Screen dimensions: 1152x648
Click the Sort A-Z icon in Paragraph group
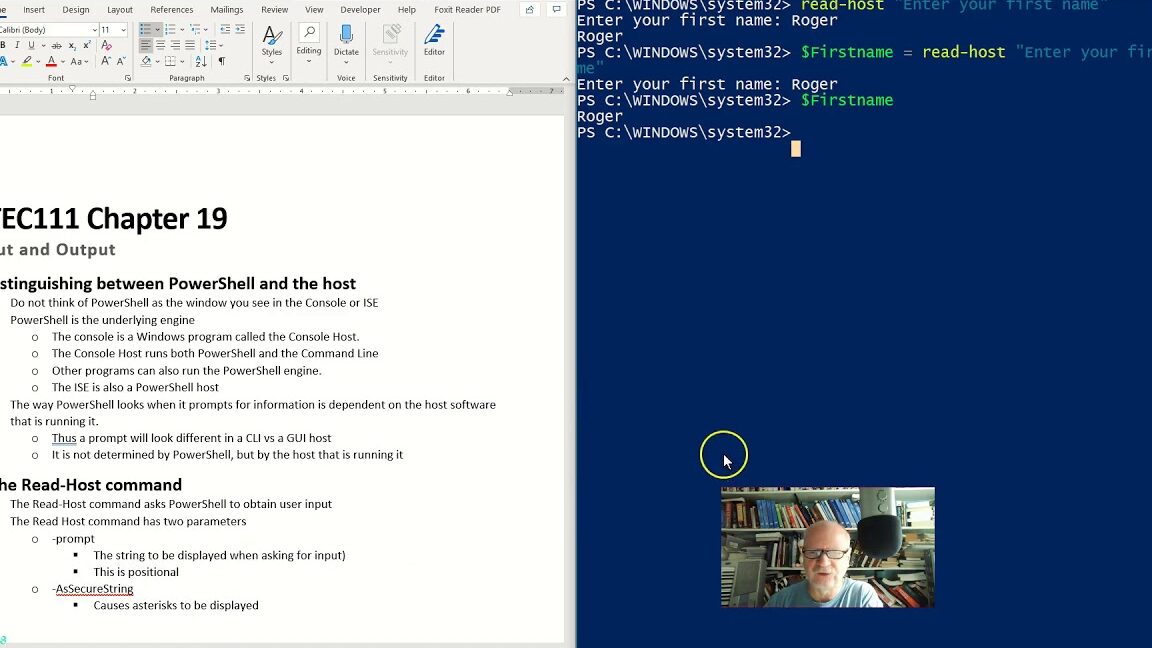[x=199, y=62]
